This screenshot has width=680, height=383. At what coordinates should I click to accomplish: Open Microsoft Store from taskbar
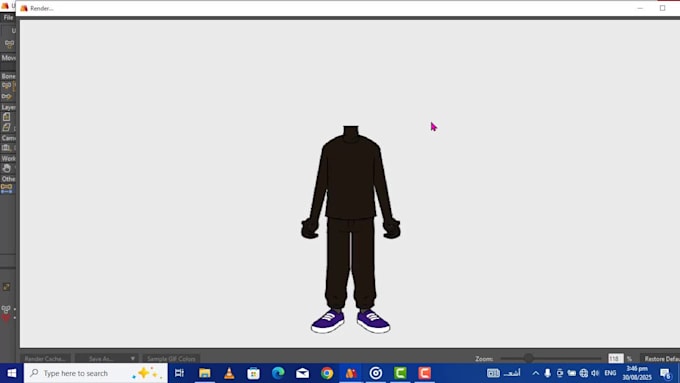pyautogui.click(x=253, y=373)
